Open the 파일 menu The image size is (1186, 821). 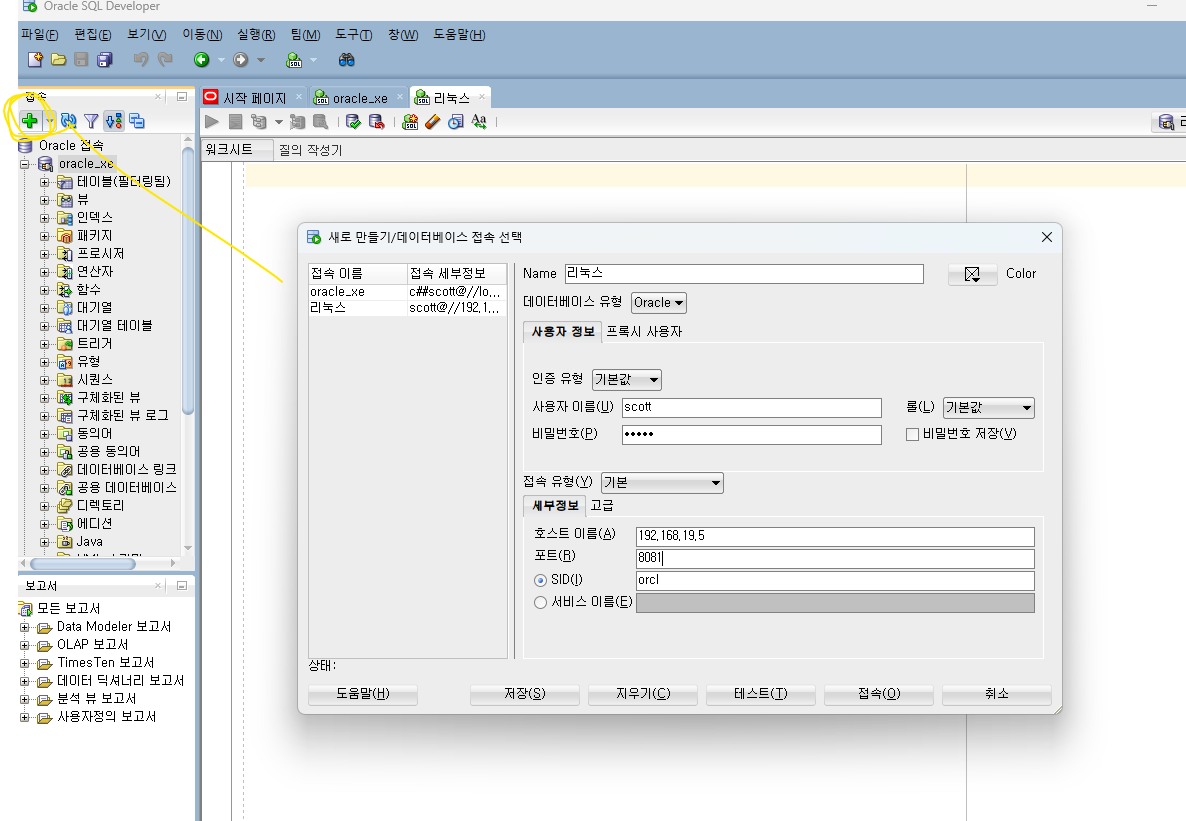(x=40, y=35)
